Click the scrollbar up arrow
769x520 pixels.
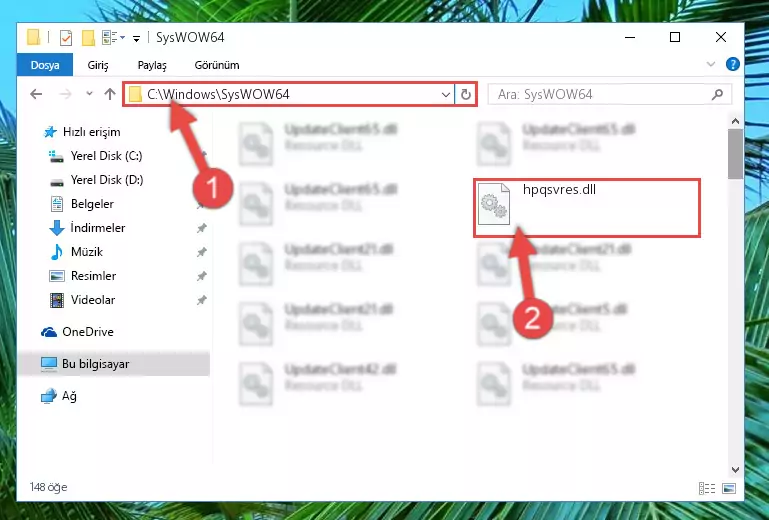click(735, 121)
